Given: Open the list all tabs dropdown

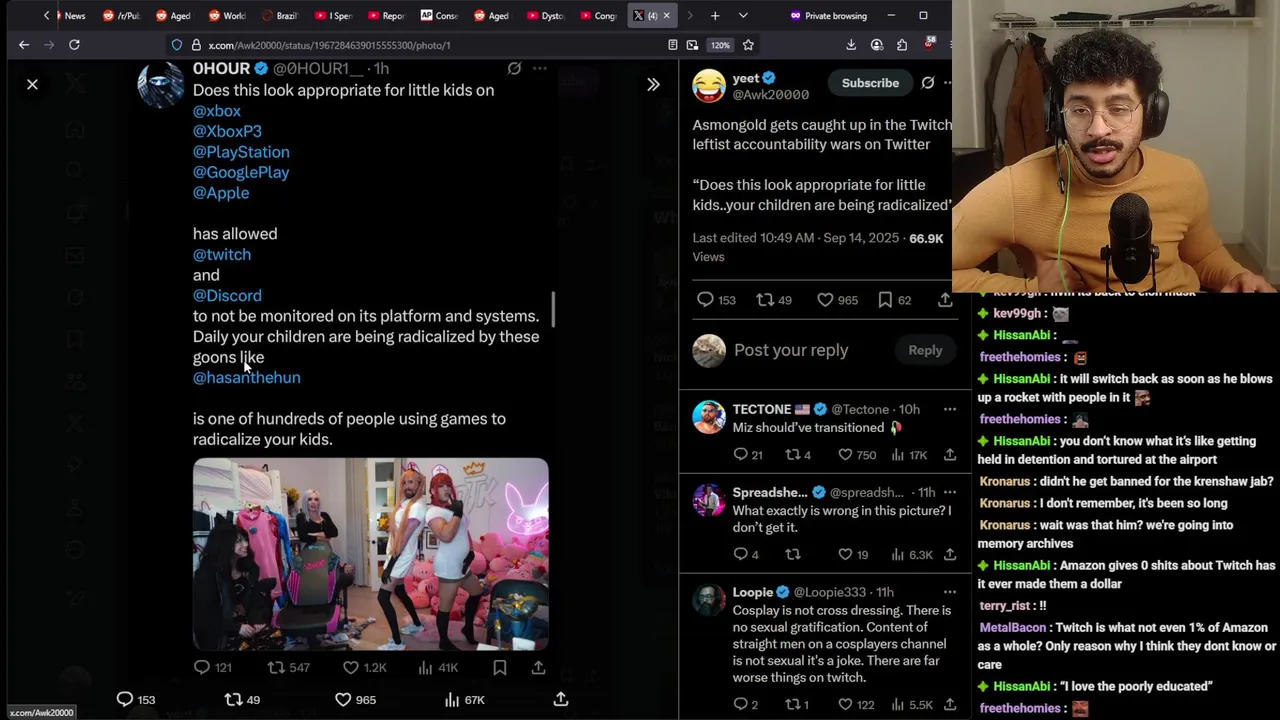Looking at the screenshot, I should (x=743, y=16).
